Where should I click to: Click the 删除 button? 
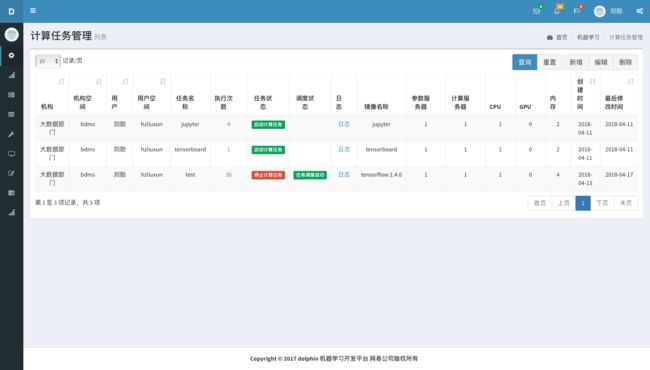(x=626, y=62)
